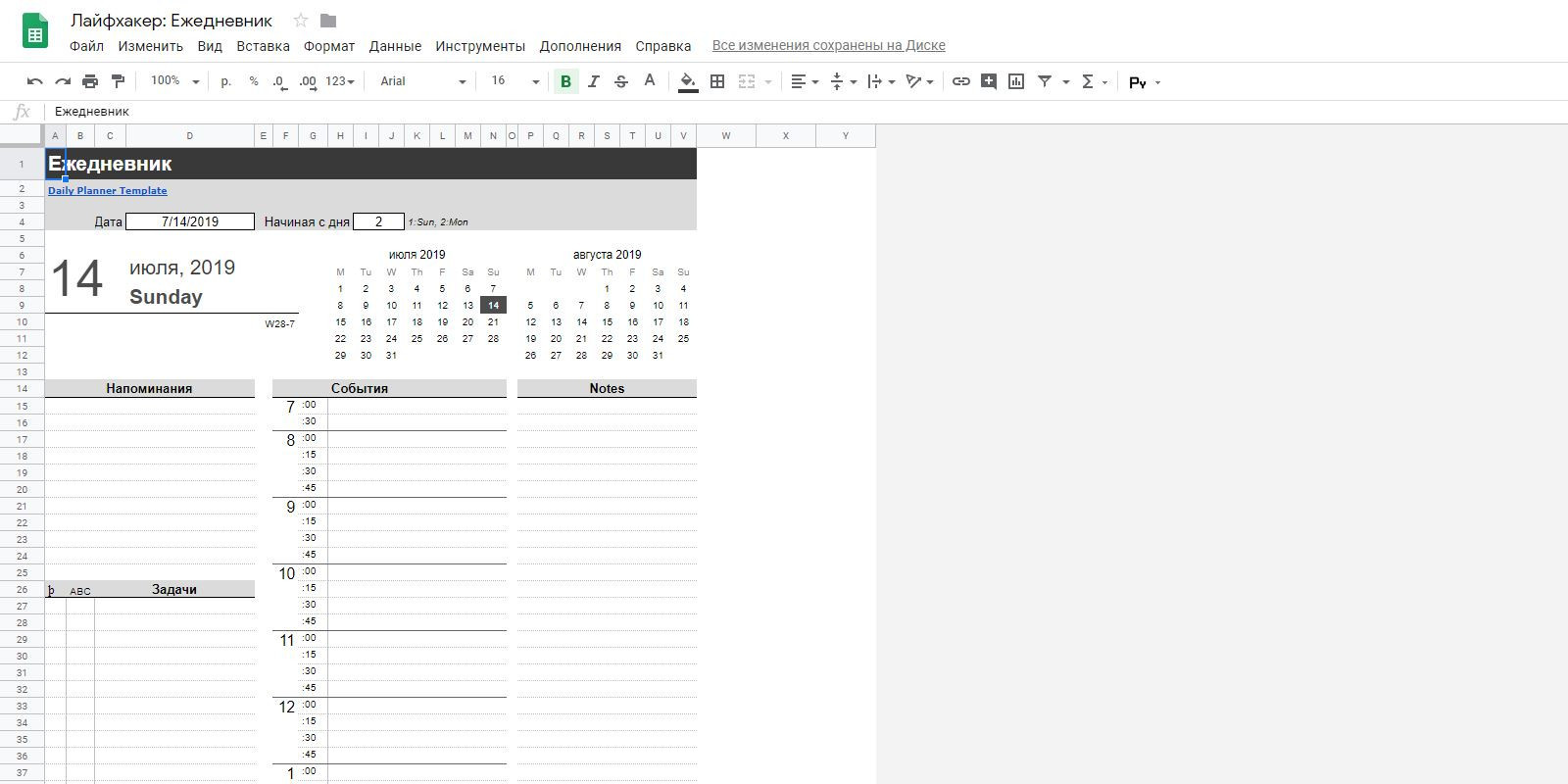Open the Arial font dropdown
Viewport: 1568px width, 784px height.
pos(422,81)
